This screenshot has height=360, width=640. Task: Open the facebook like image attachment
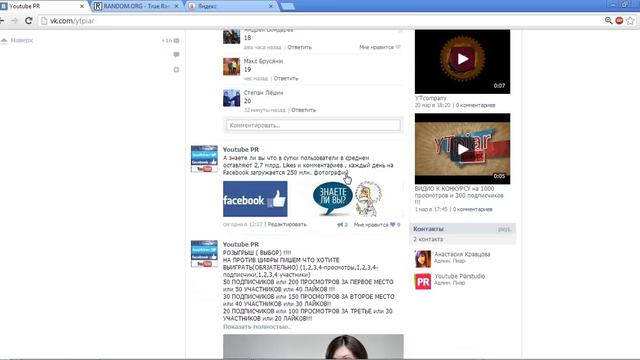click(255, 199)
